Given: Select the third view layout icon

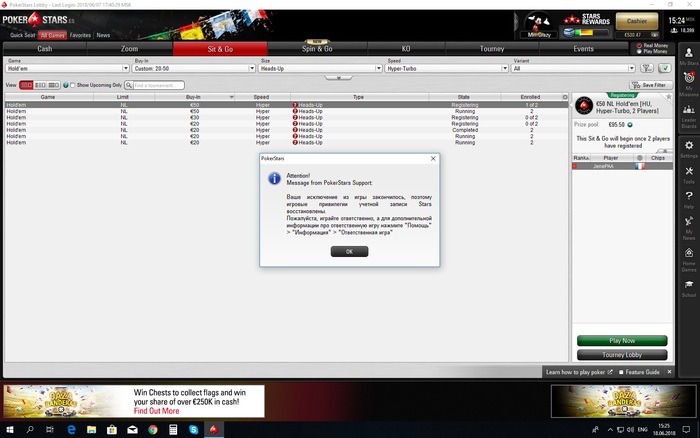Looking at the screenshot, I should (53, 85).
